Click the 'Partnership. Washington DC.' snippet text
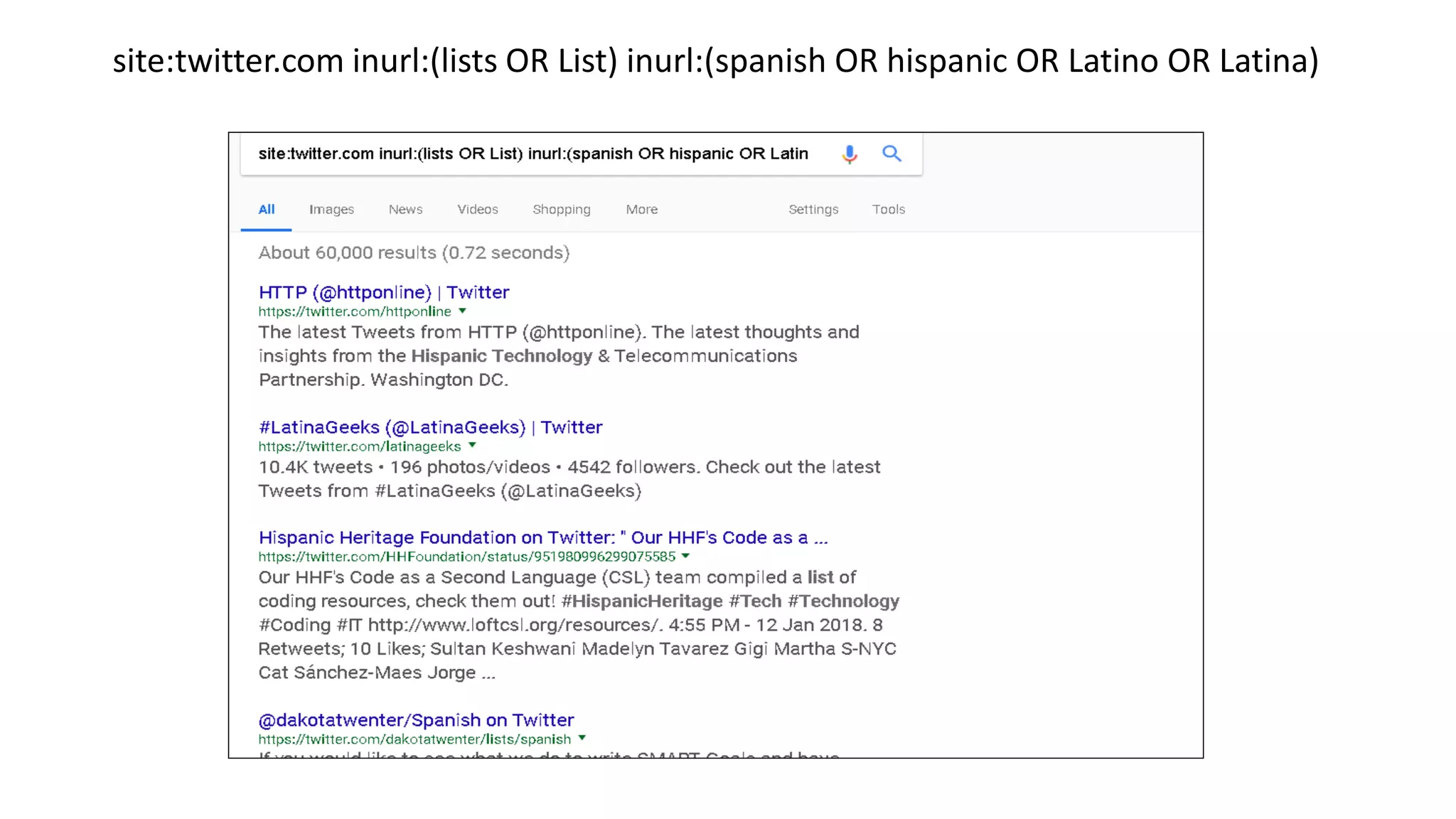 383,380
